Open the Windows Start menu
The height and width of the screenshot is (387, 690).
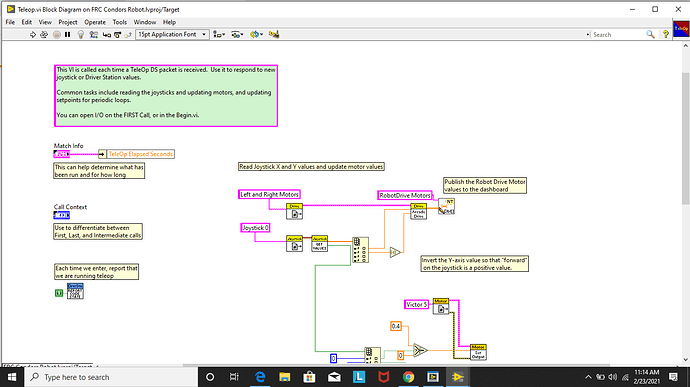point(12,377)
